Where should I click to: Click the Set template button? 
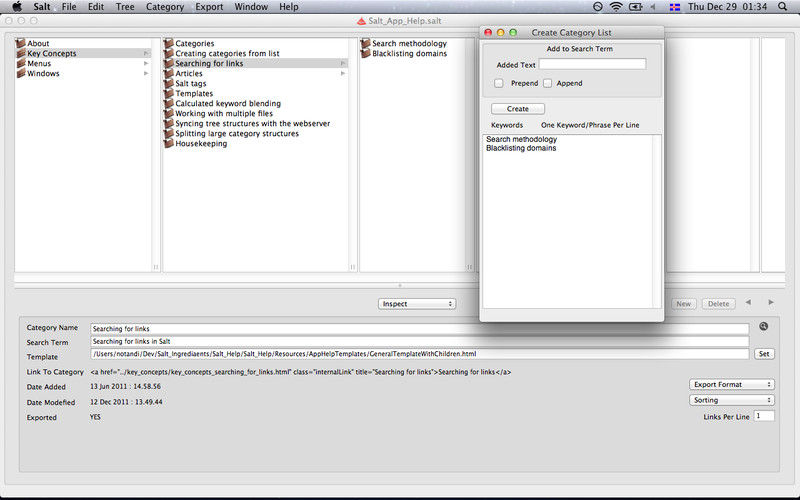(x=764, y=354)
